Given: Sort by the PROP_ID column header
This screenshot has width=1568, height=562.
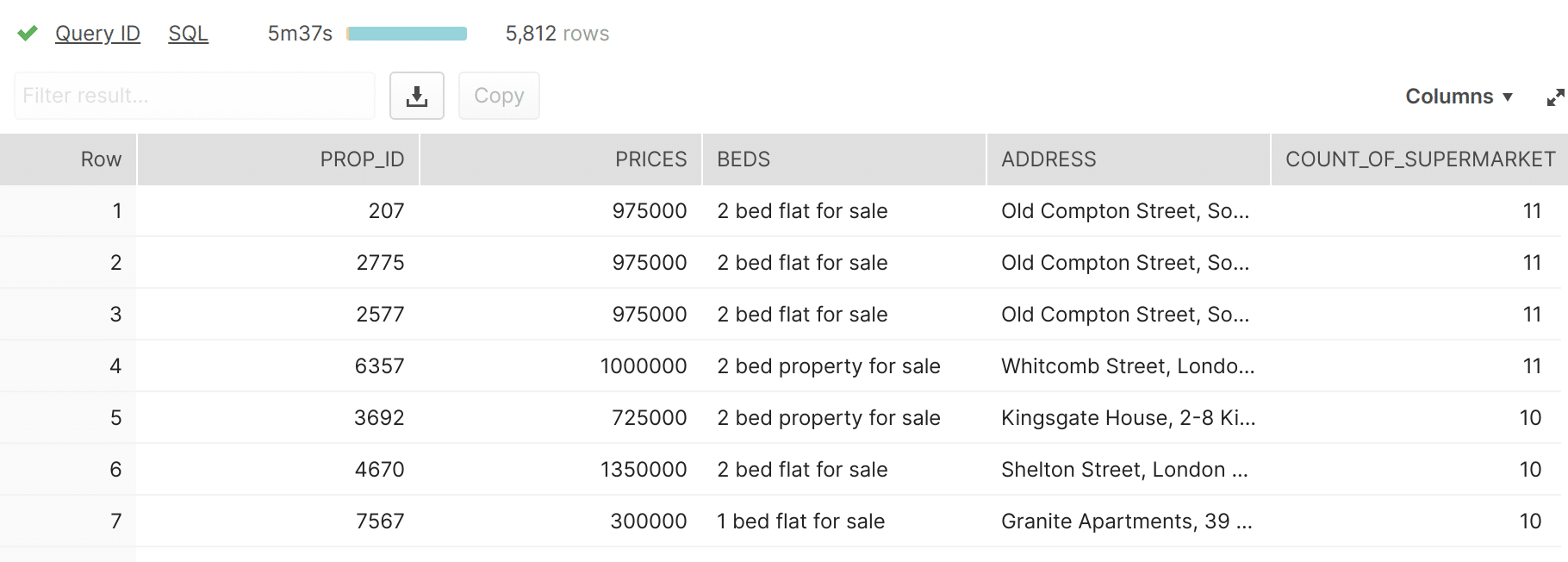Looking at the screenshot, I should [x=278, y=159].
